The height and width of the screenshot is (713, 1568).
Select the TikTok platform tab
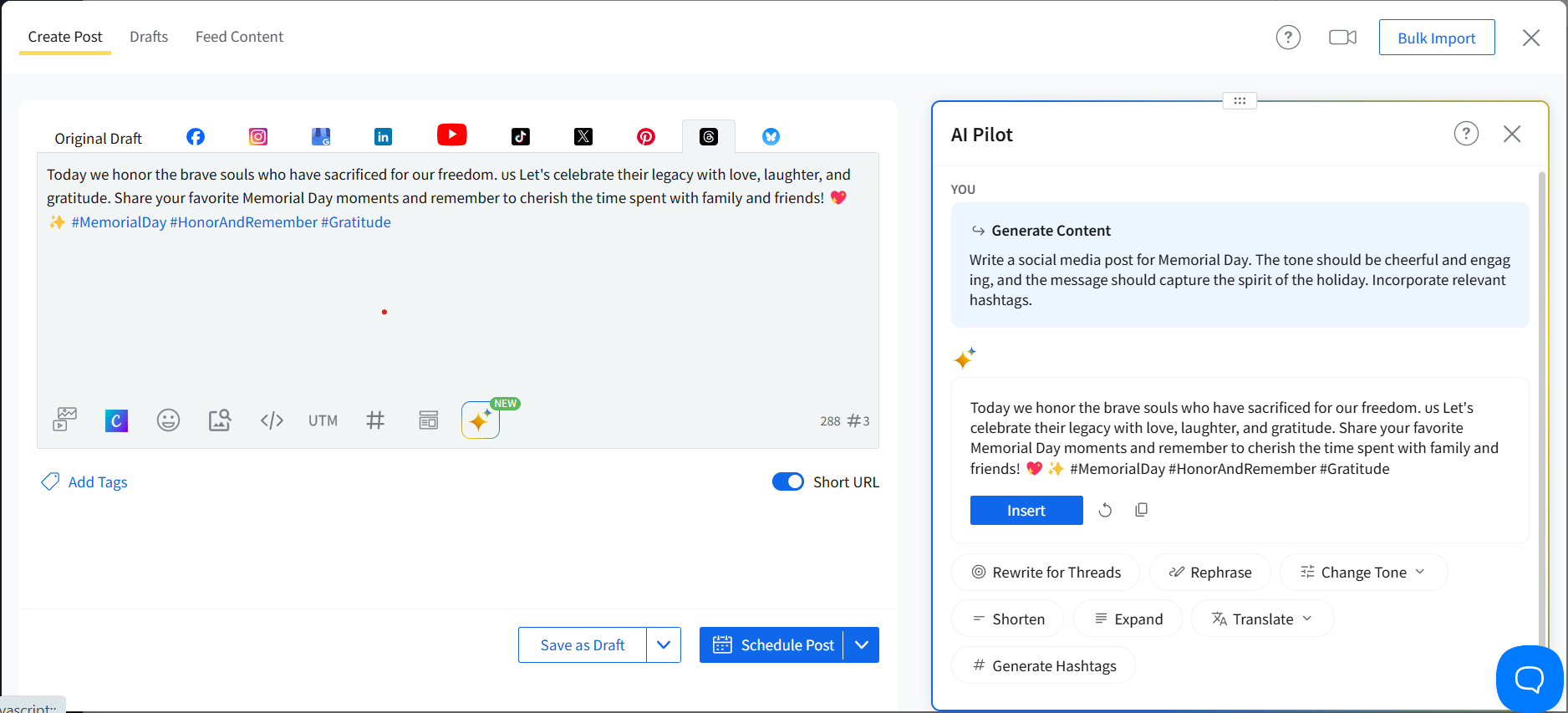521,136
